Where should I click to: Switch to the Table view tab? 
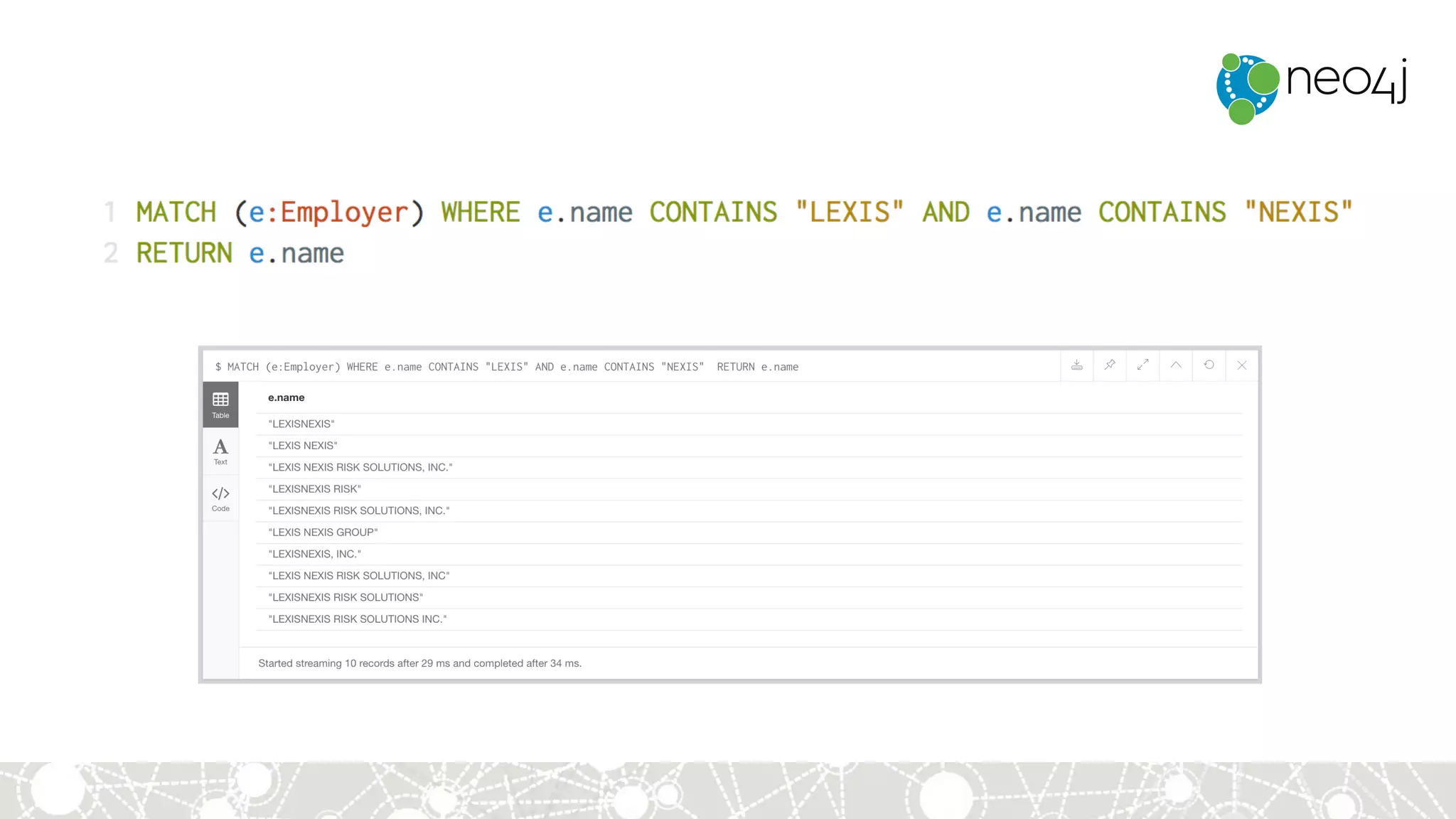pos(220,405)
